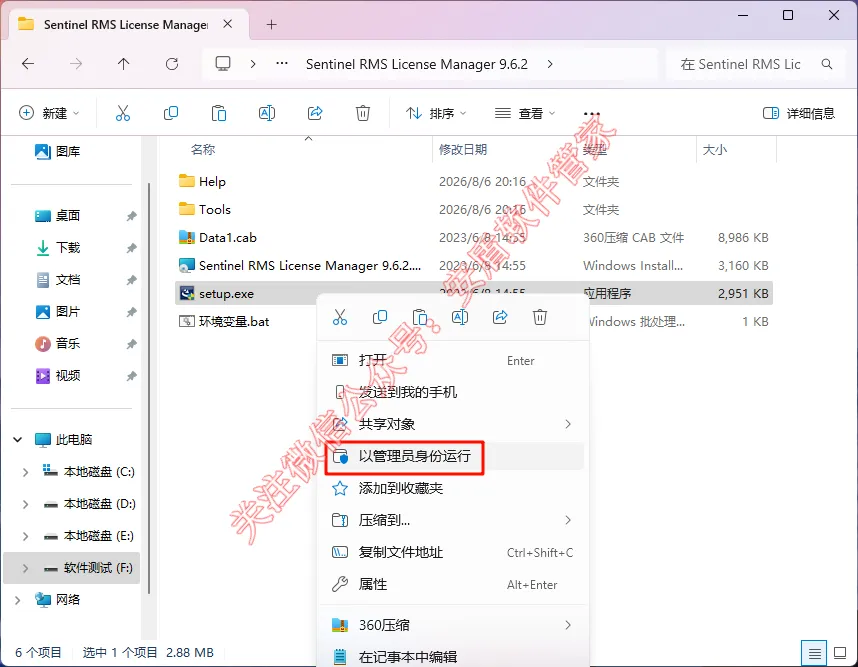Open the 新建 (New) dropdown
The image size is (858, 667).
coord(49,113)
